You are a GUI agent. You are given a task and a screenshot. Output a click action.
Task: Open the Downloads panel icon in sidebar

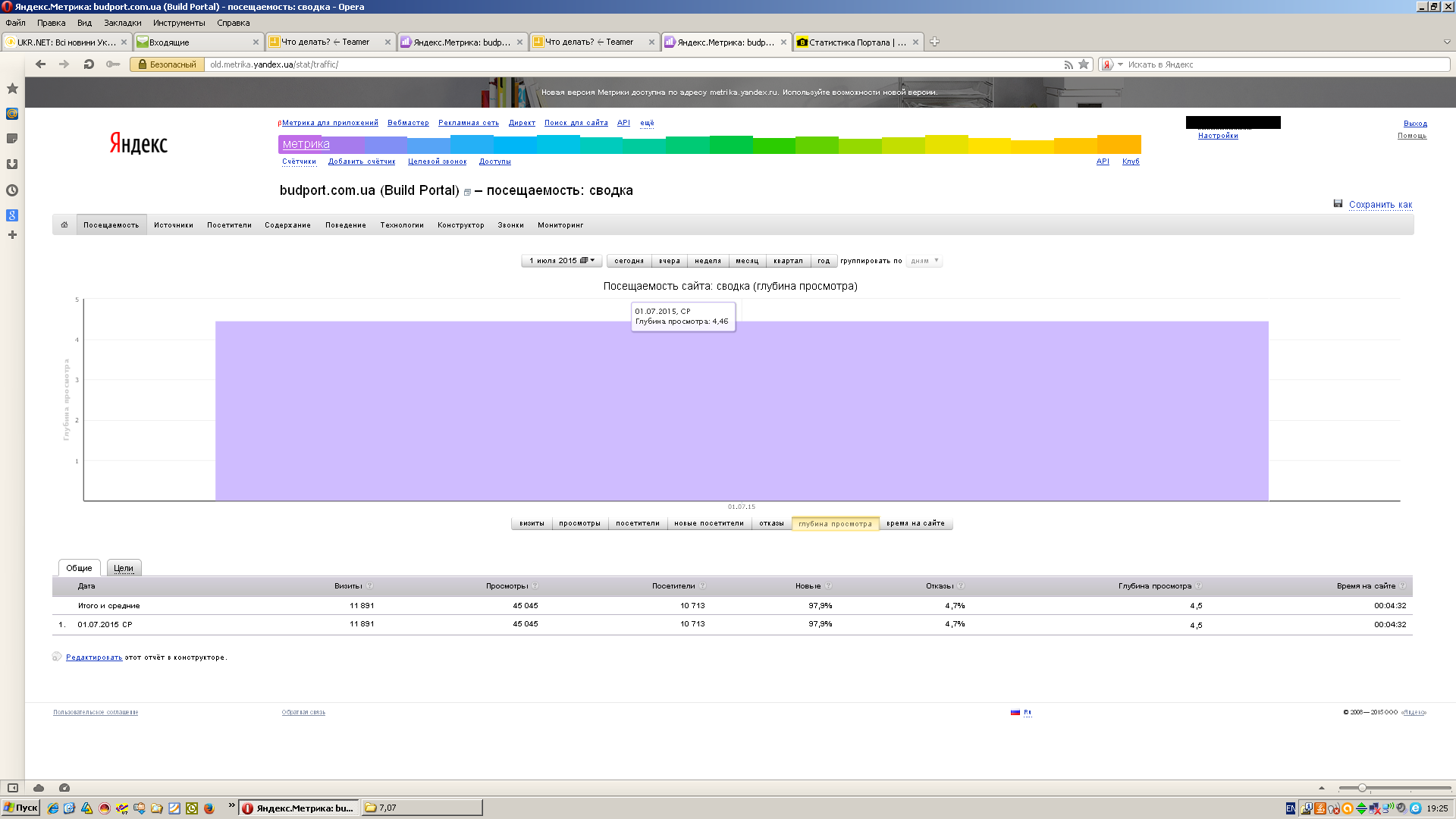coord(12,164)
